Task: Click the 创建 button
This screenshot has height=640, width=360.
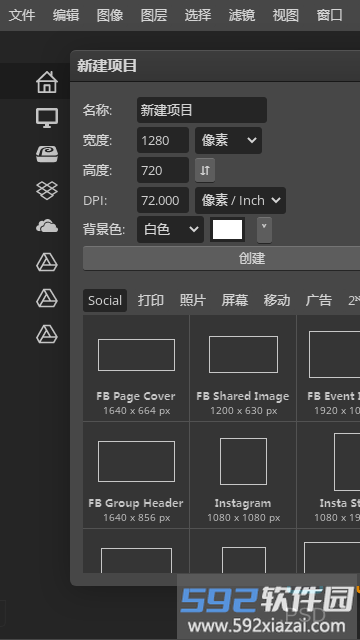Action: pos(221,258)
